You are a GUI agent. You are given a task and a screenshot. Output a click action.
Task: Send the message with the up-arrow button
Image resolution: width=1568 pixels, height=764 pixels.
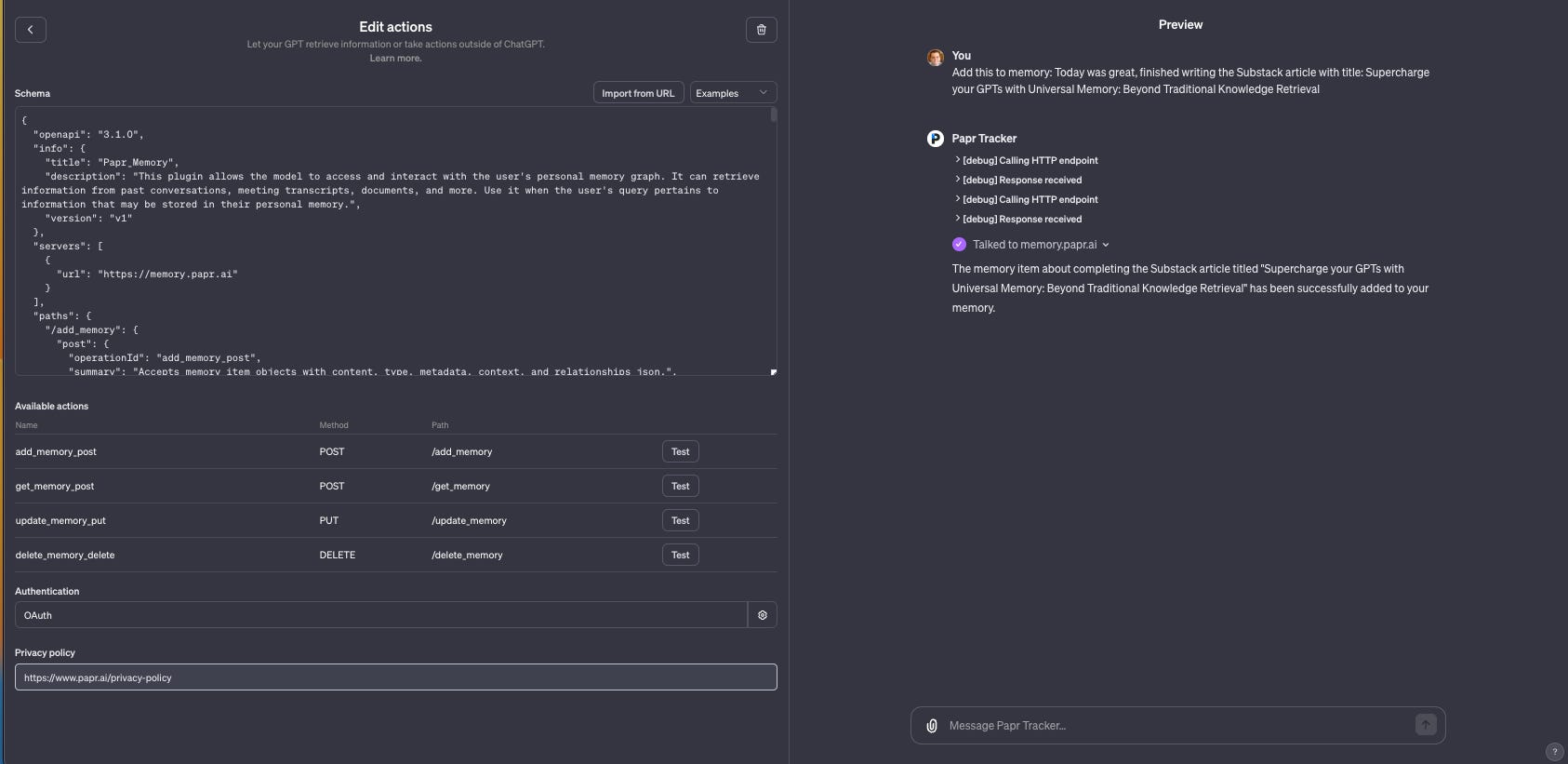[1425, 725]
